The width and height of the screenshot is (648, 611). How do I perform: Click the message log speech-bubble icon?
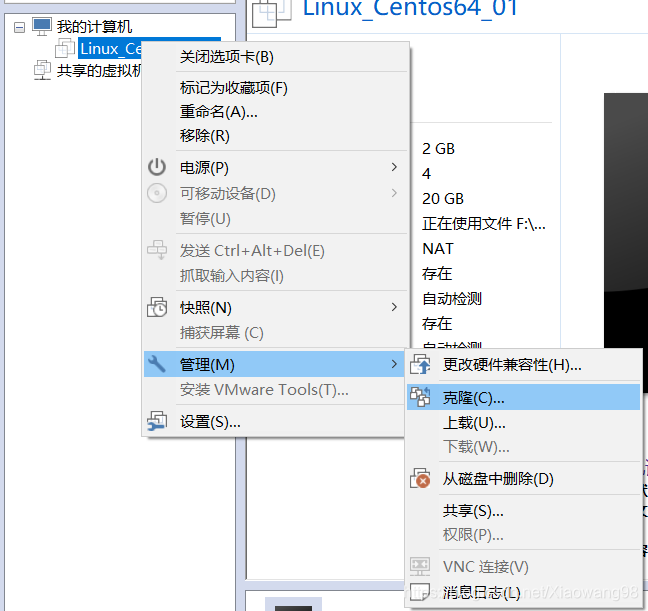point(419,592)
